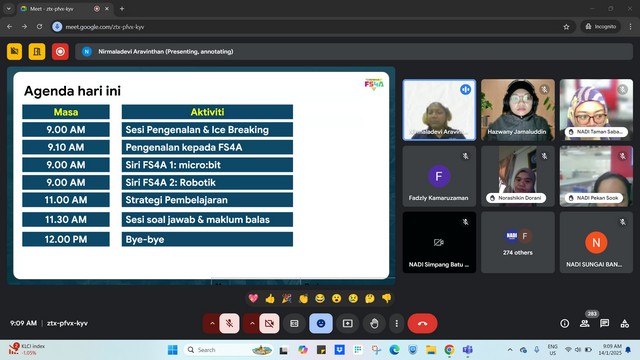Viewport: 640px width, 360px height.
Task: Expand video settings arrow beside camera
Action: tap(252, 323)
